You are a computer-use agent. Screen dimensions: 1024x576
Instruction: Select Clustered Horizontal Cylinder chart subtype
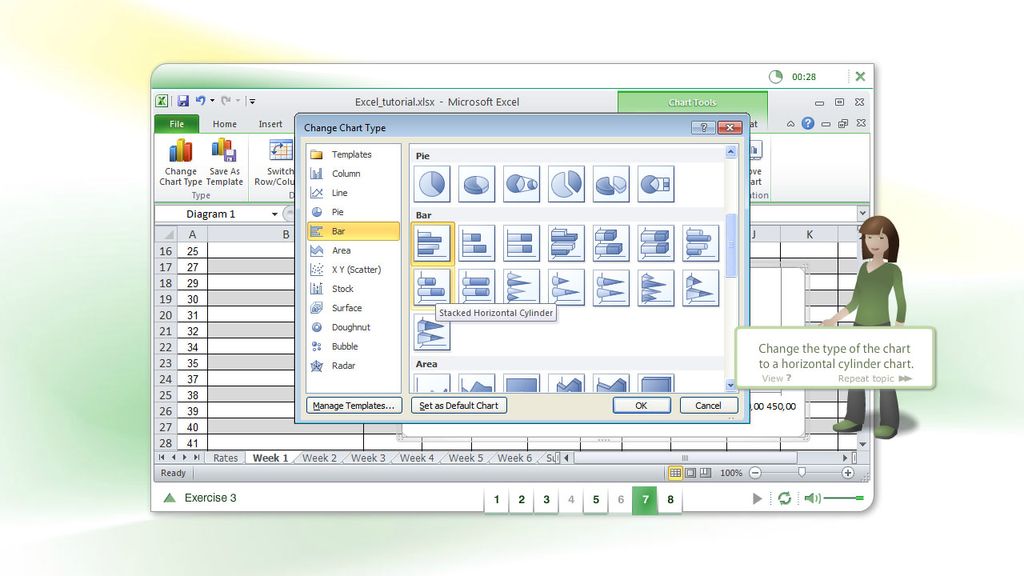pos(701,243)
